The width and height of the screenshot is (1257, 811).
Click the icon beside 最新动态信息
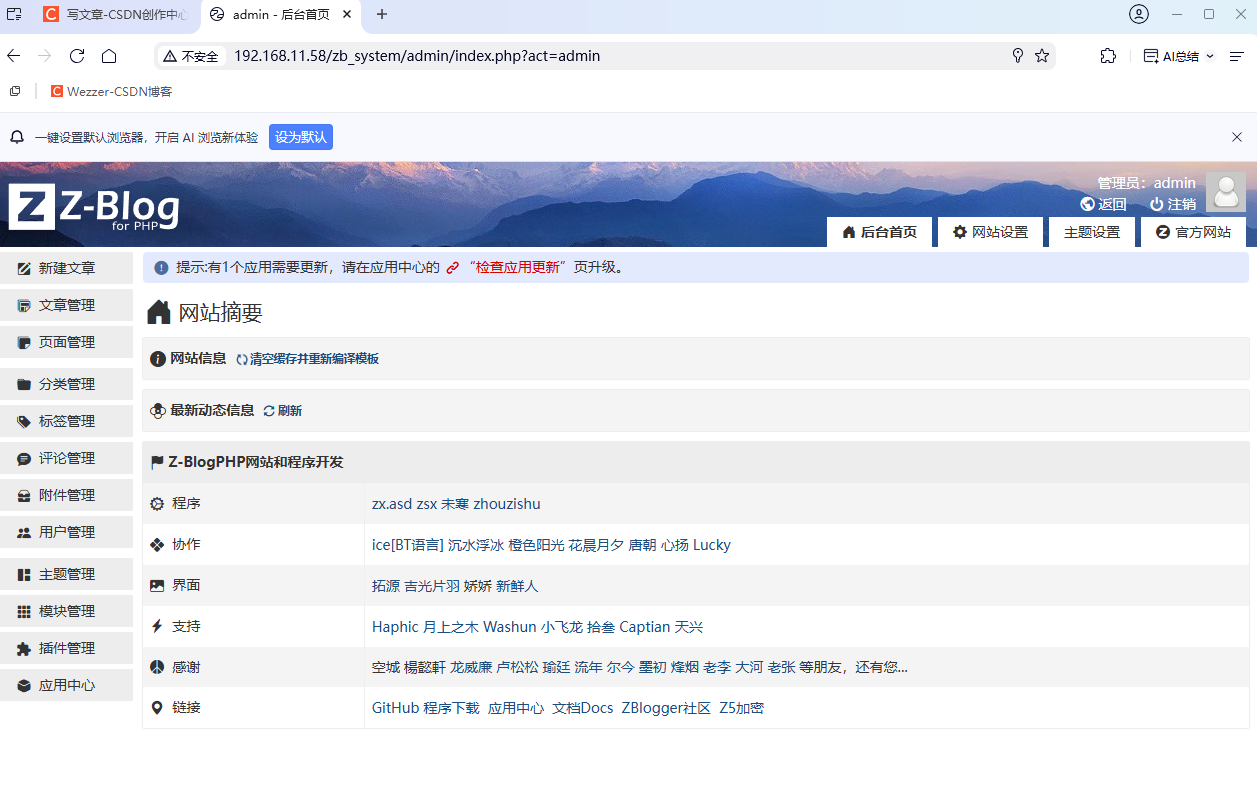click(158, 410)
